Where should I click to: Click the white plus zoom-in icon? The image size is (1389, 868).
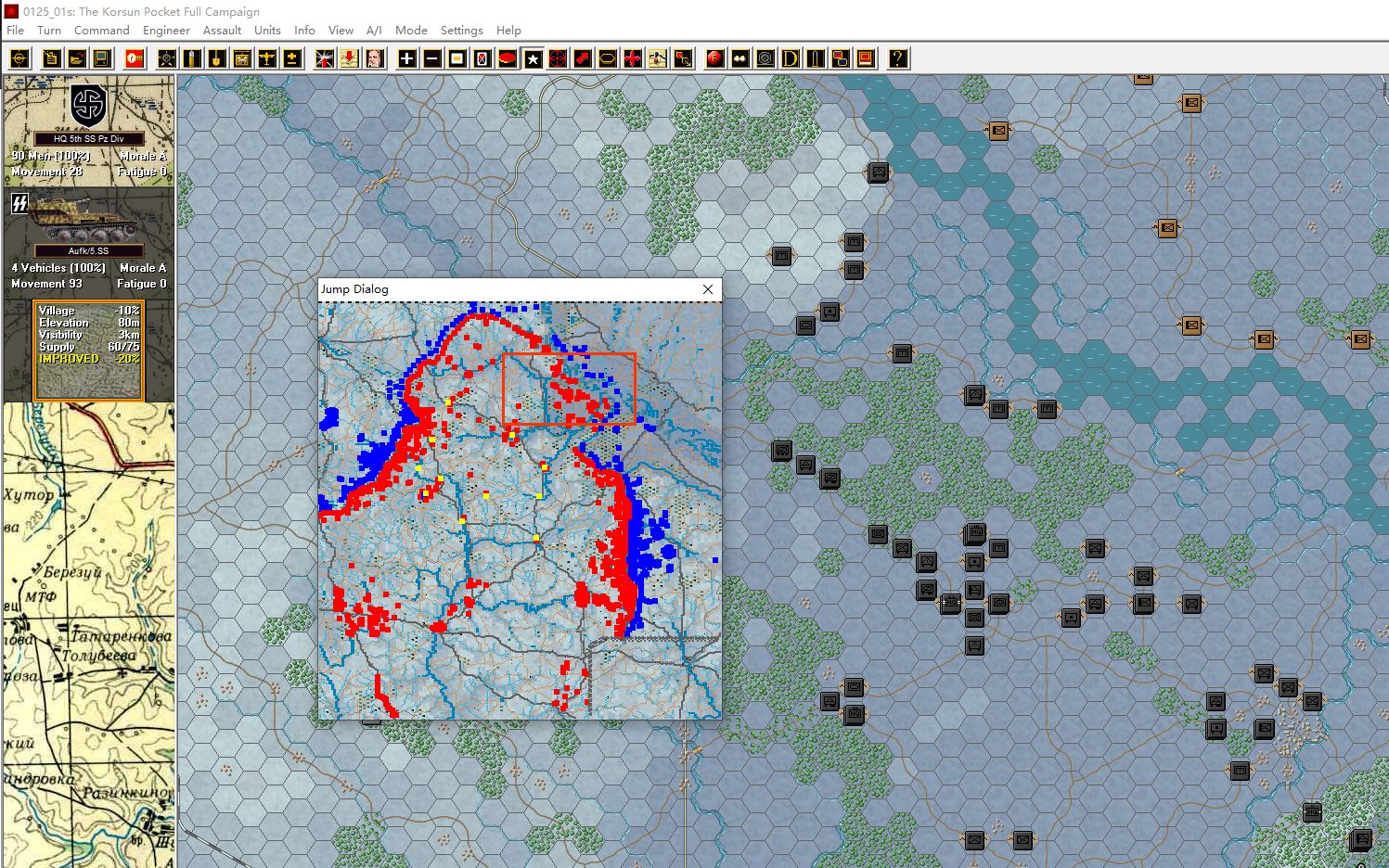pyautogui.click(x=406, y=58)
